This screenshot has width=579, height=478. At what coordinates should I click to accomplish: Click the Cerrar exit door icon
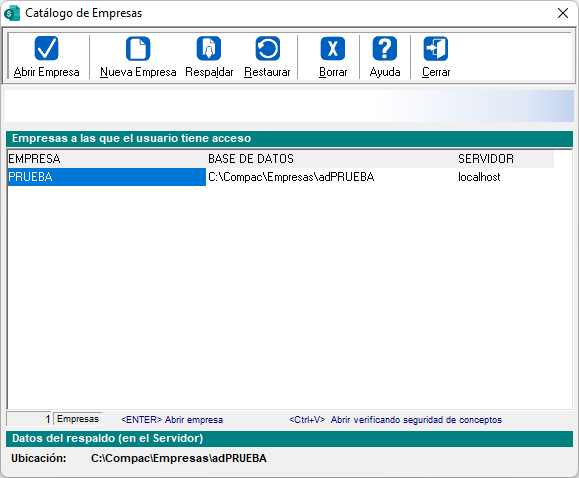pos(436,48)
